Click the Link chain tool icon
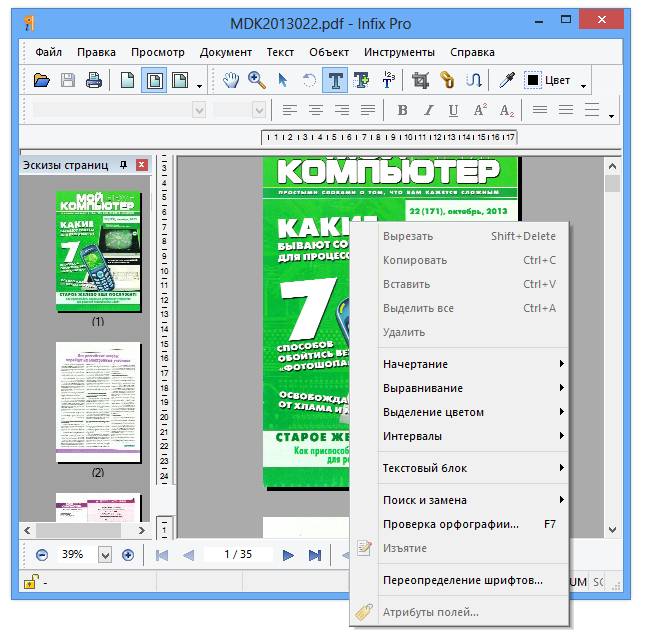The height and width of the screenshot is (636, 648). pos(447,80)
